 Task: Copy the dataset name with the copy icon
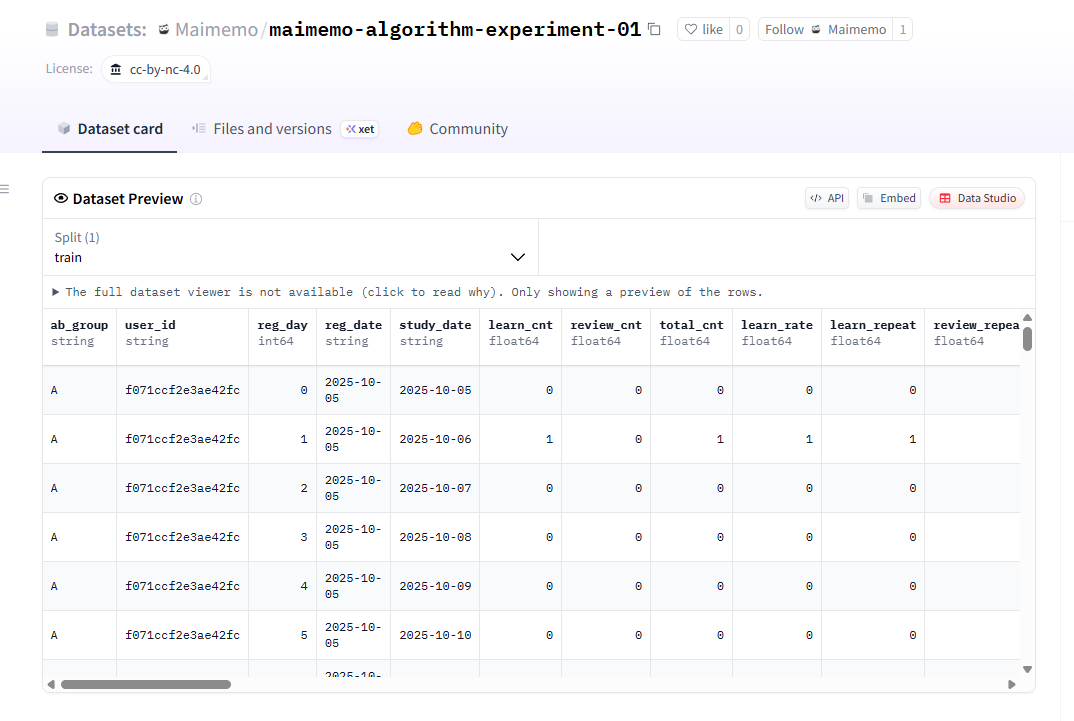(x=654, y=30)
